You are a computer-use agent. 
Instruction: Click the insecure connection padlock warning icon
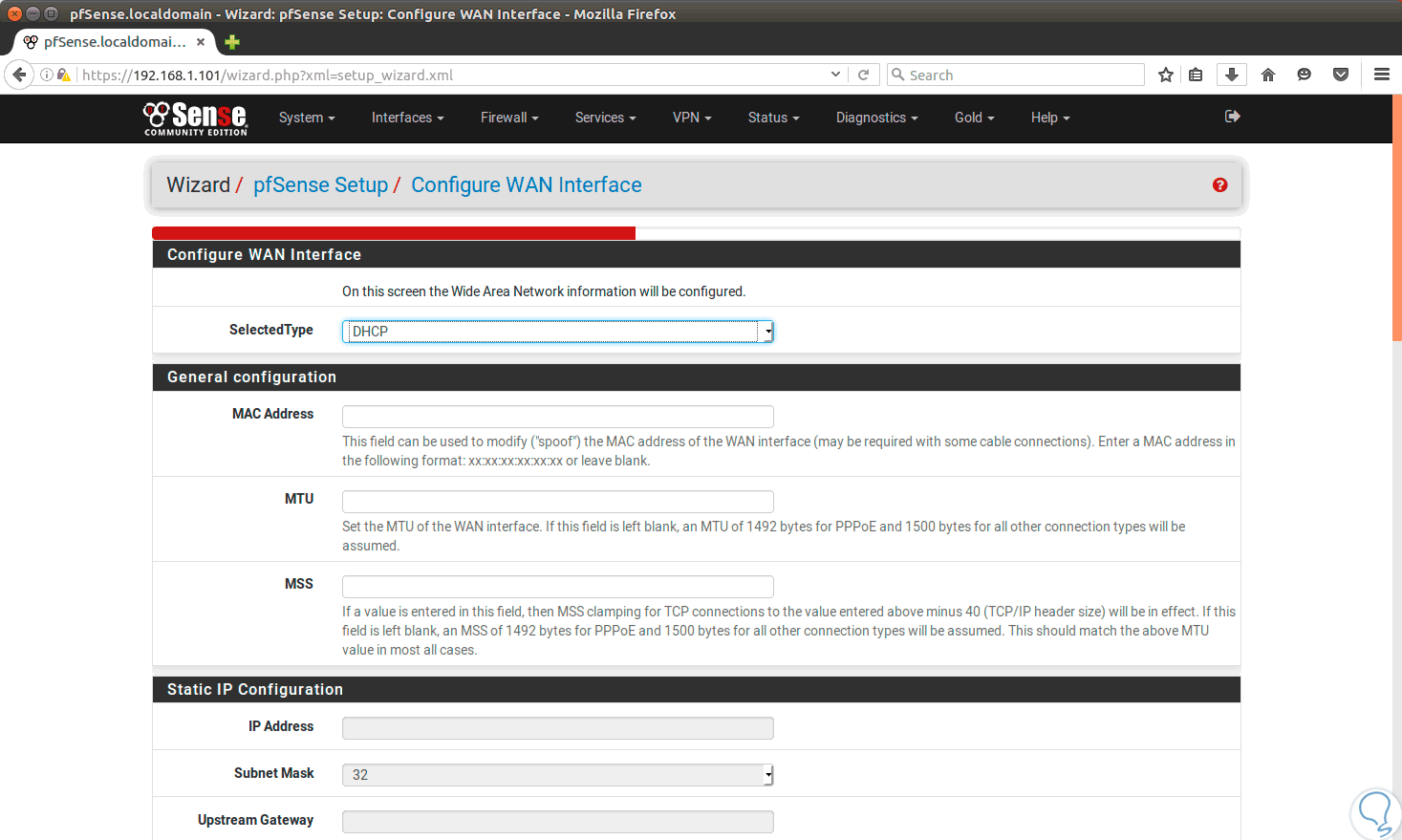pos(63,75)
